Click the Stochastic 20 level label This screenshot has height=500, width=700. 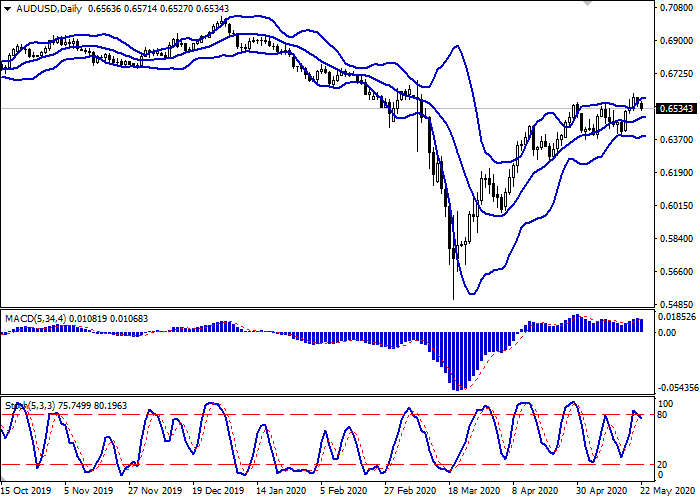click(x=663, y=464)
